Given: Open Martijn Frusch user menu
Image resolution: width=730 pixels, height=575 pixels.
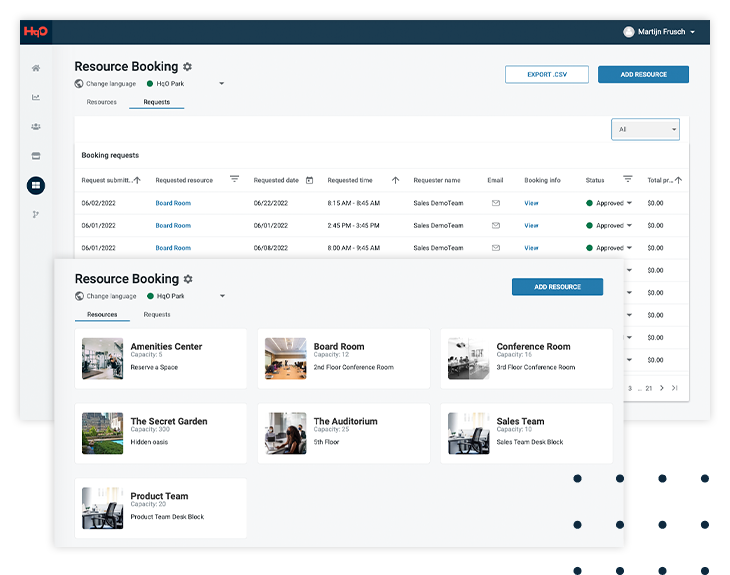Looking at the screenshot, I should click(x=659, y=32).
